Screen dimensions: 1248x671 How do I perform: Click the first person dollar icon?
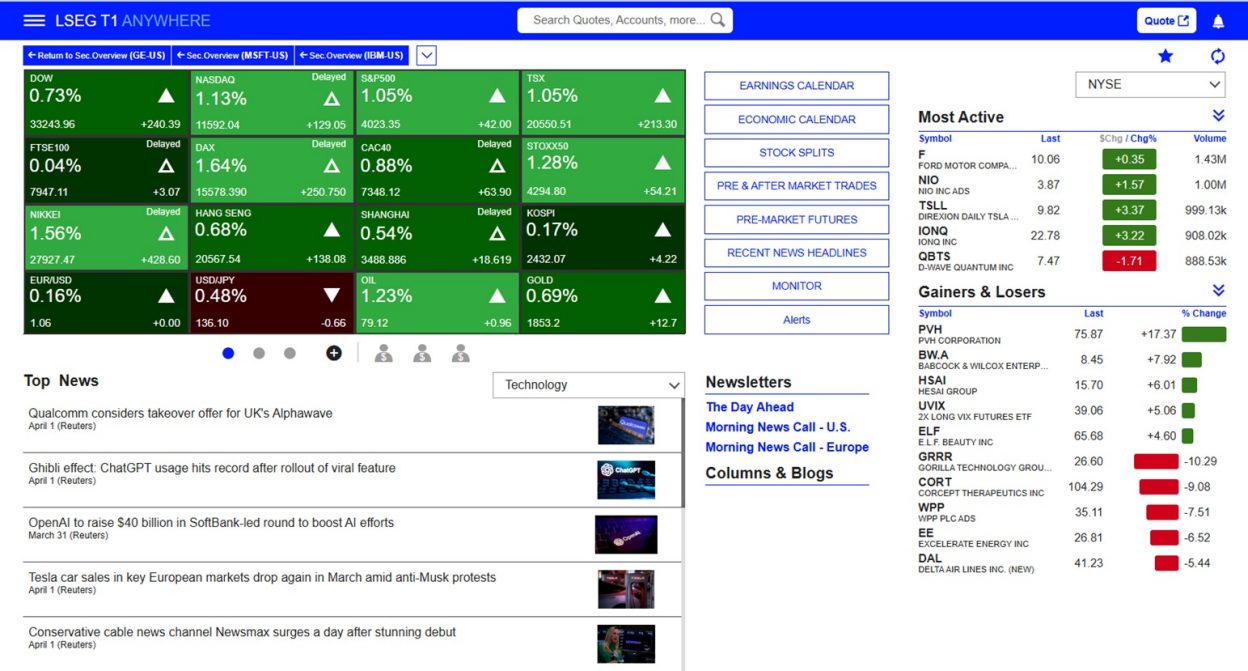coord(383,353)
